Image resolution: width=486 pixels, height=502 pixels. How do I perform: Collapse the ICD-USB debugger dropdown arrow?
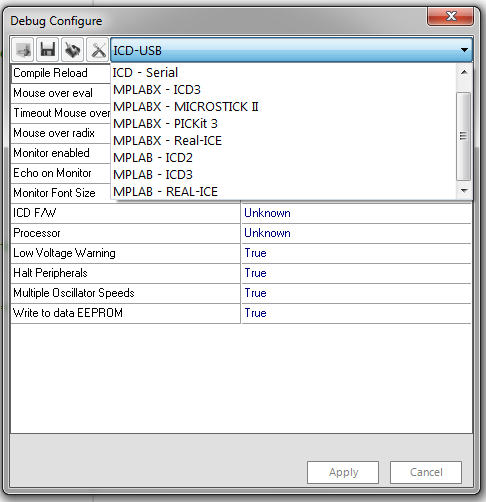click(464, 50)
